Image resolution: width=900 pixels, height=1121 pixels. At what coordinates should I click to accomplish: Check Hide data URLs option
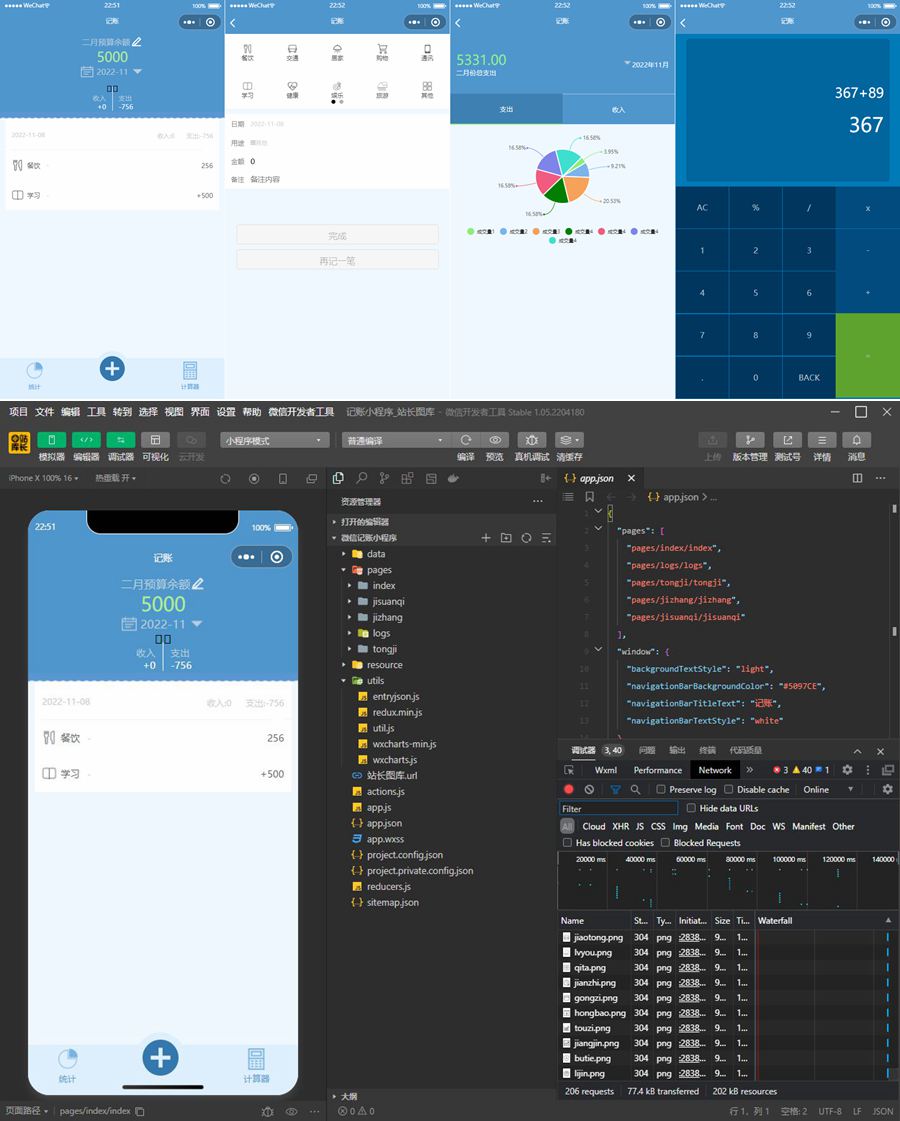pyautogui.click(x=691, y=808)
